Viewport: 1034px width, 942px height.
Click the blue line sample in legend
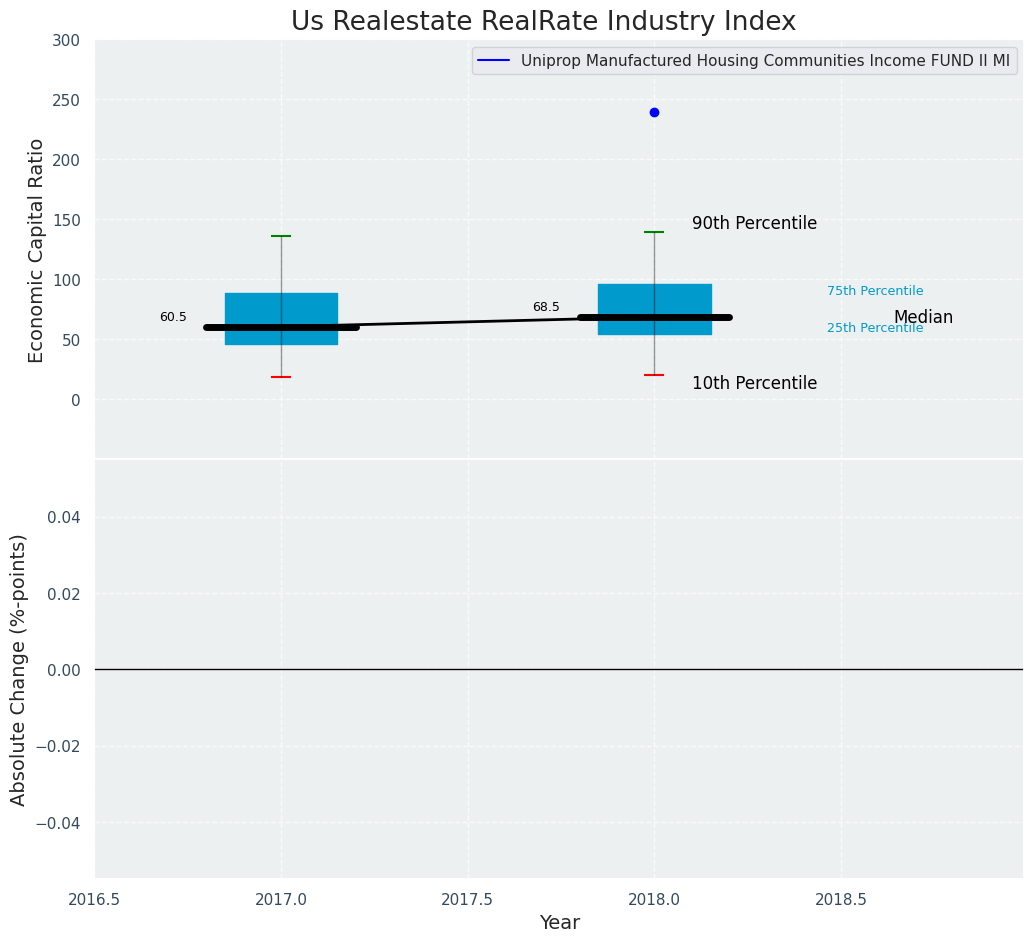[x=493, y=61]
